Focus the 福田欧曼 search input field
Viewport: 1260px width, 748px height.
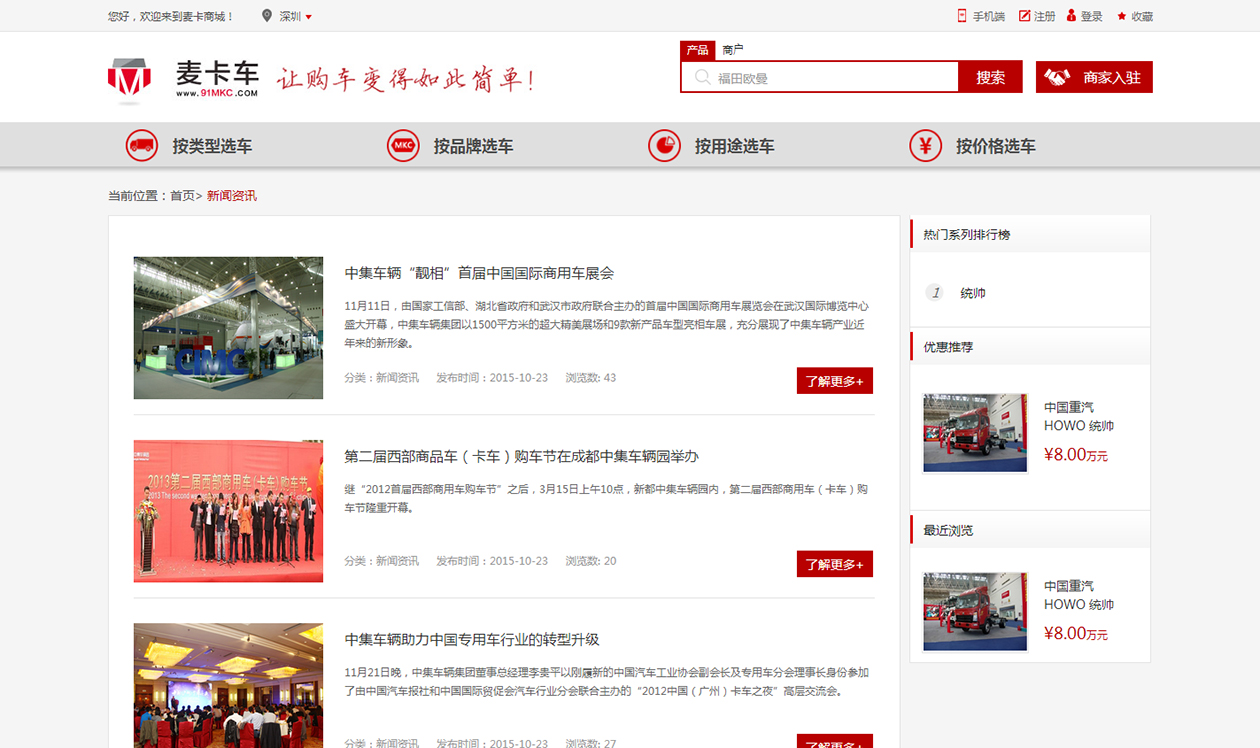tap(819, 77)
